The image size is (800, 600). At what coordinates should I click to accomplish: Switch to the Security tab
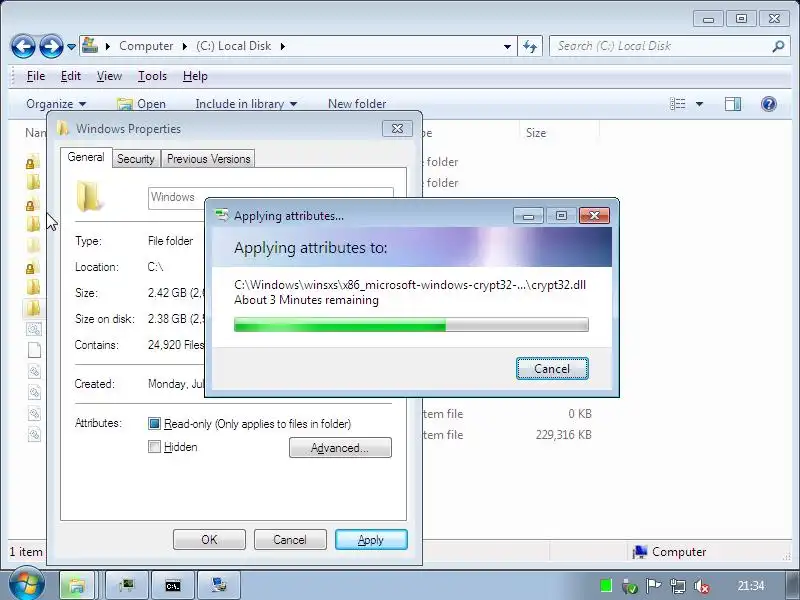tap(135, 159)
